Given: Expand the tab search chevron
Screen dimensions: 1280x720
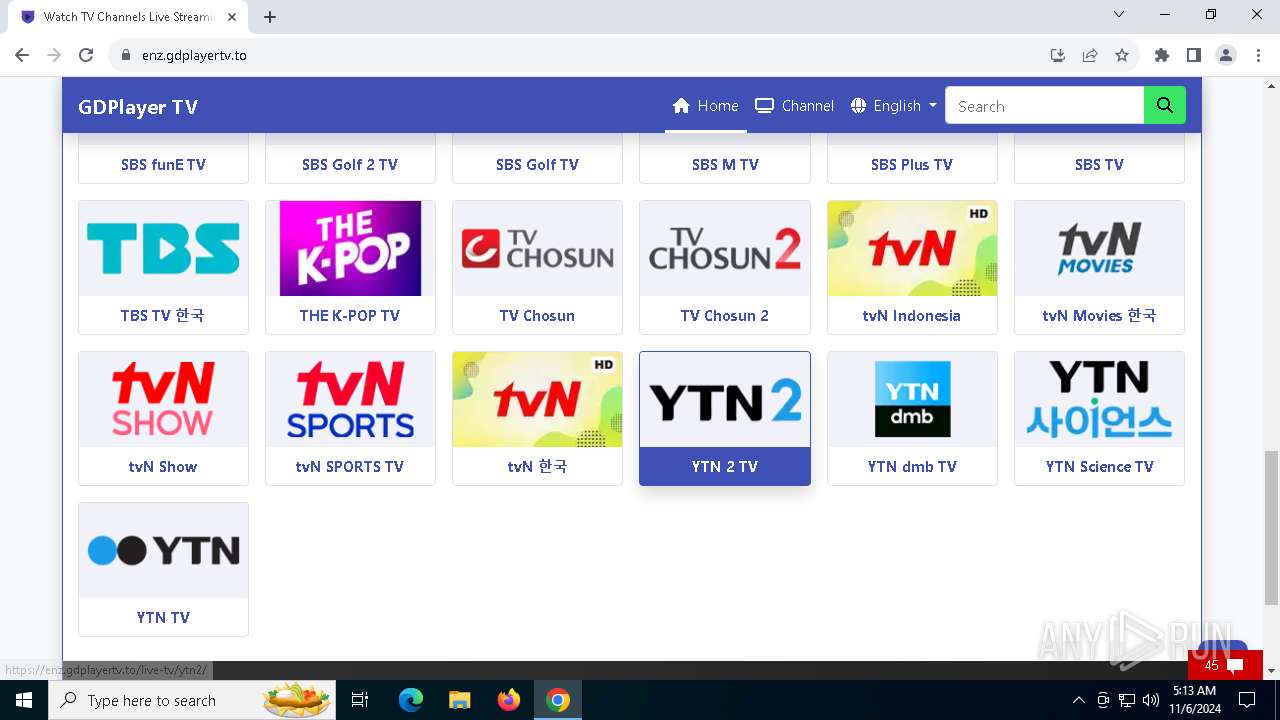Looking at the screenshot, I should [x=1119, y=14].
